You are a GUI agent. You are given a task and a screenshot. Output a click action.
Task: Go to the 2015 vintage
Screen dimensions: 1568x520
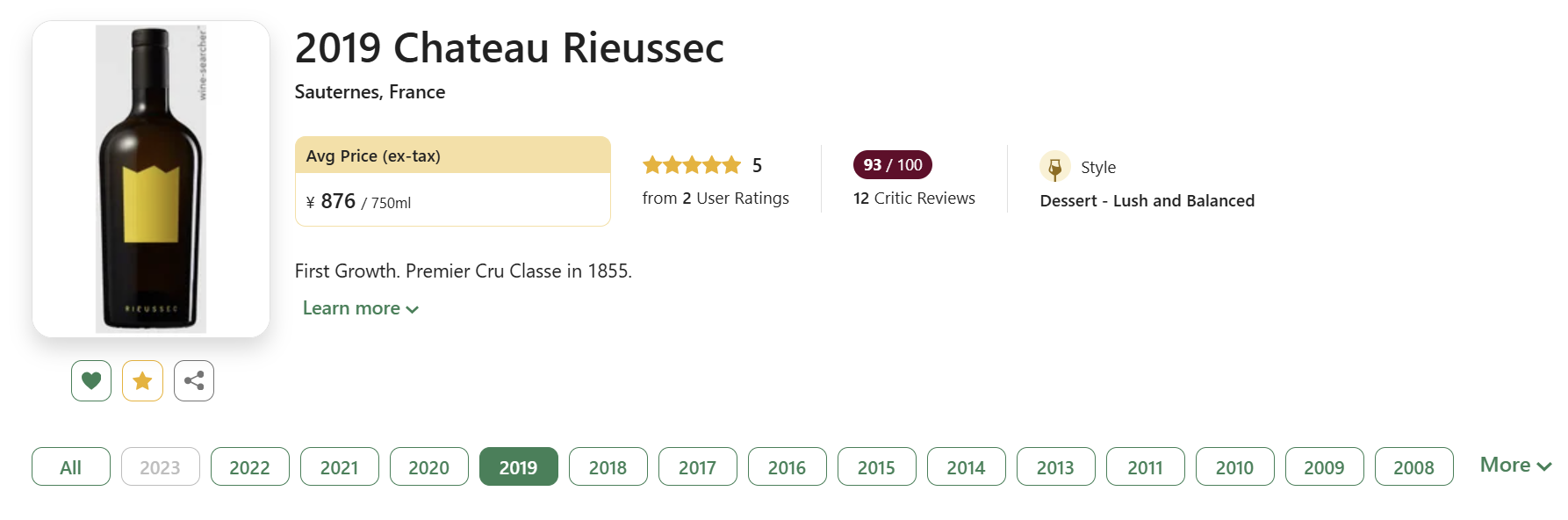(x=877, y=466)
